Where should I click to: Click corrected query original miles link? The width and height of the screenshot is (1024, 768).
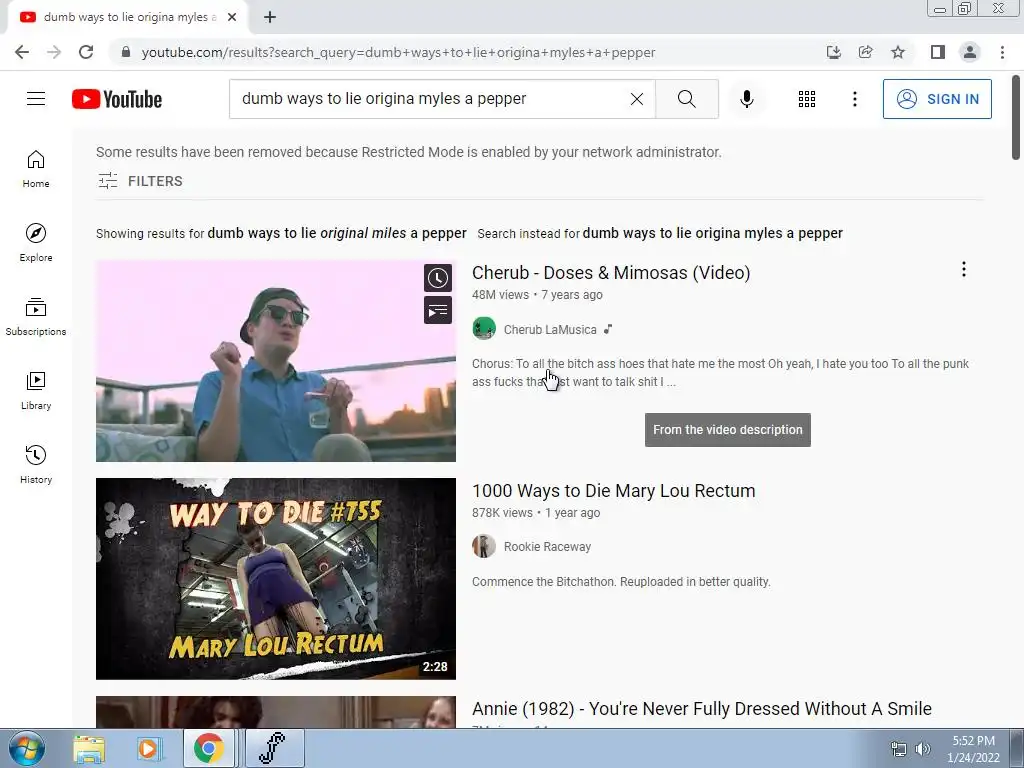click(x=337, y=233)
